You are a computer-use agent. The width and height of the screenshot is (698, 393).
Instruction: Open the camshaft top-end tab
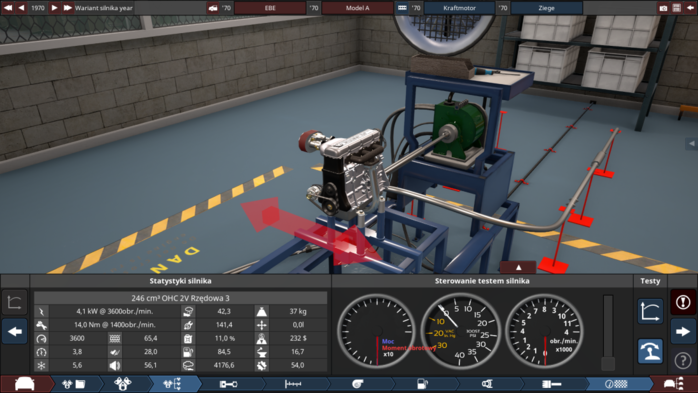pyautogui.click(x=292, y=384)
